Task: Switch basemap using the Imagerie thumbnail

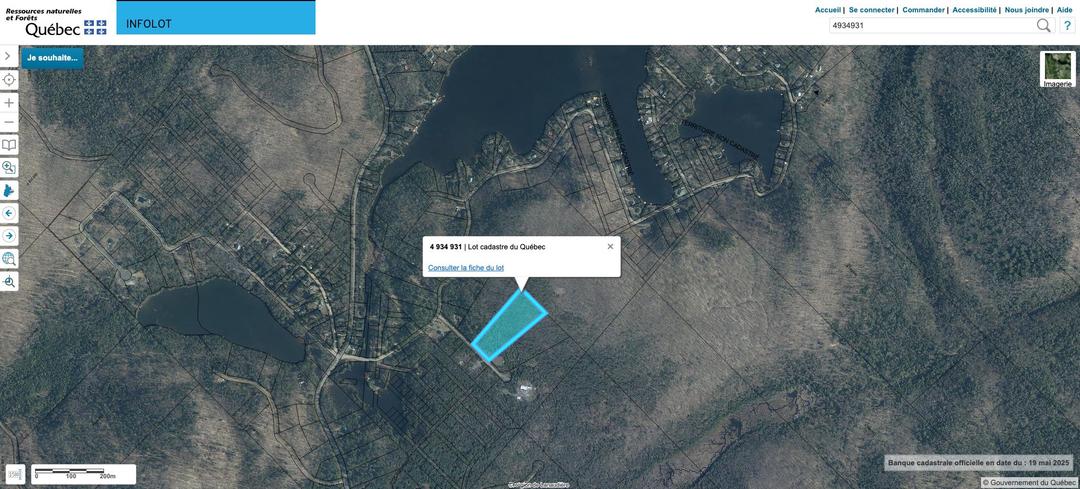Action: click(1057, 68)
